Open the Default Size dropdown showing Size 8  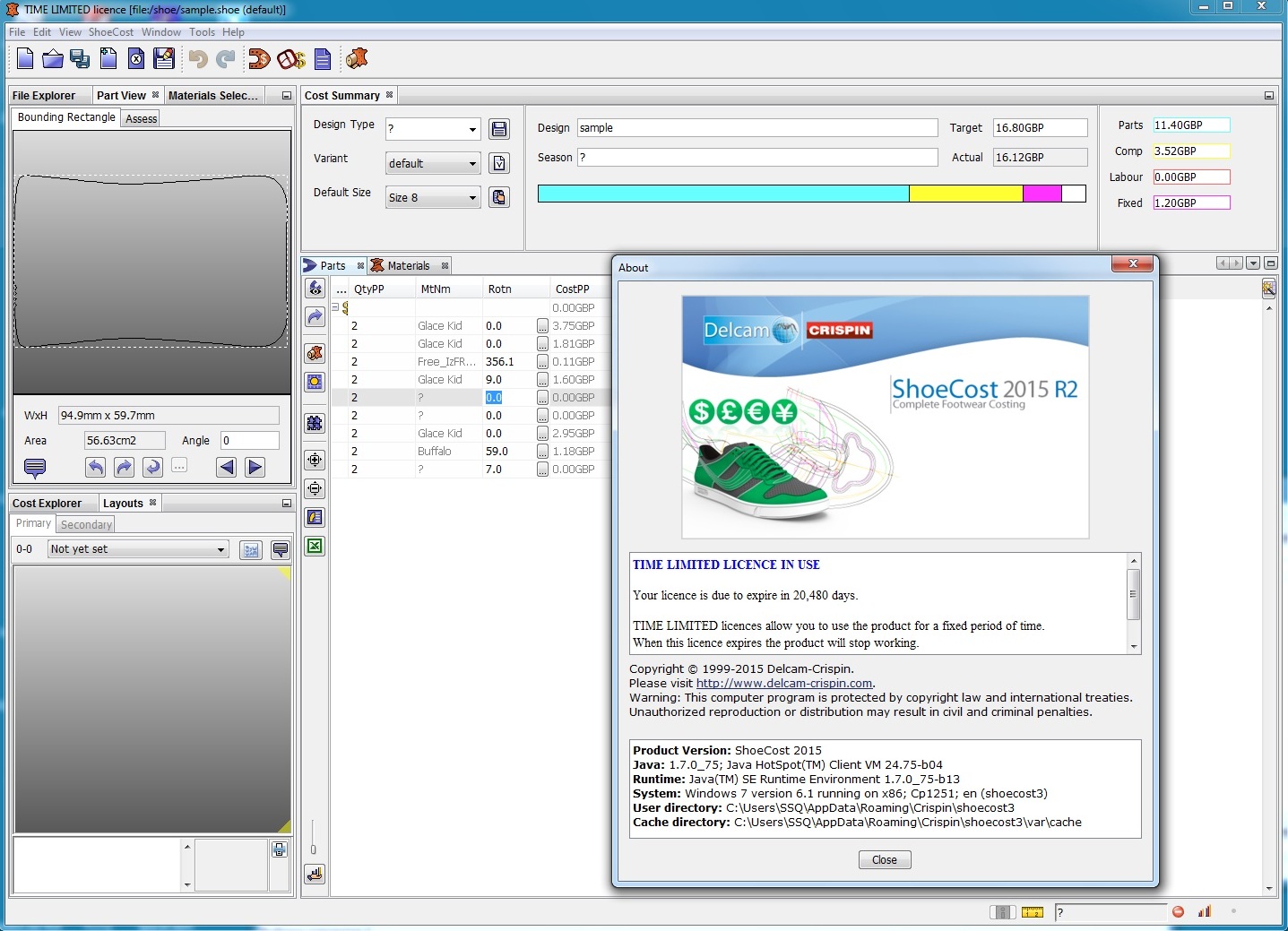(472, 197)
